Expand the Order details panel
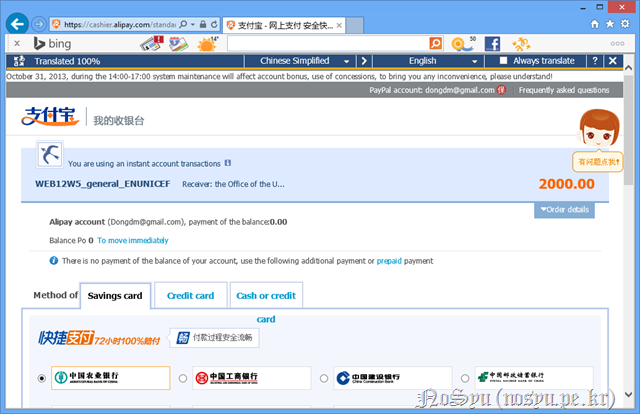The height and width of the screenshot is (414, 640). 564,210
